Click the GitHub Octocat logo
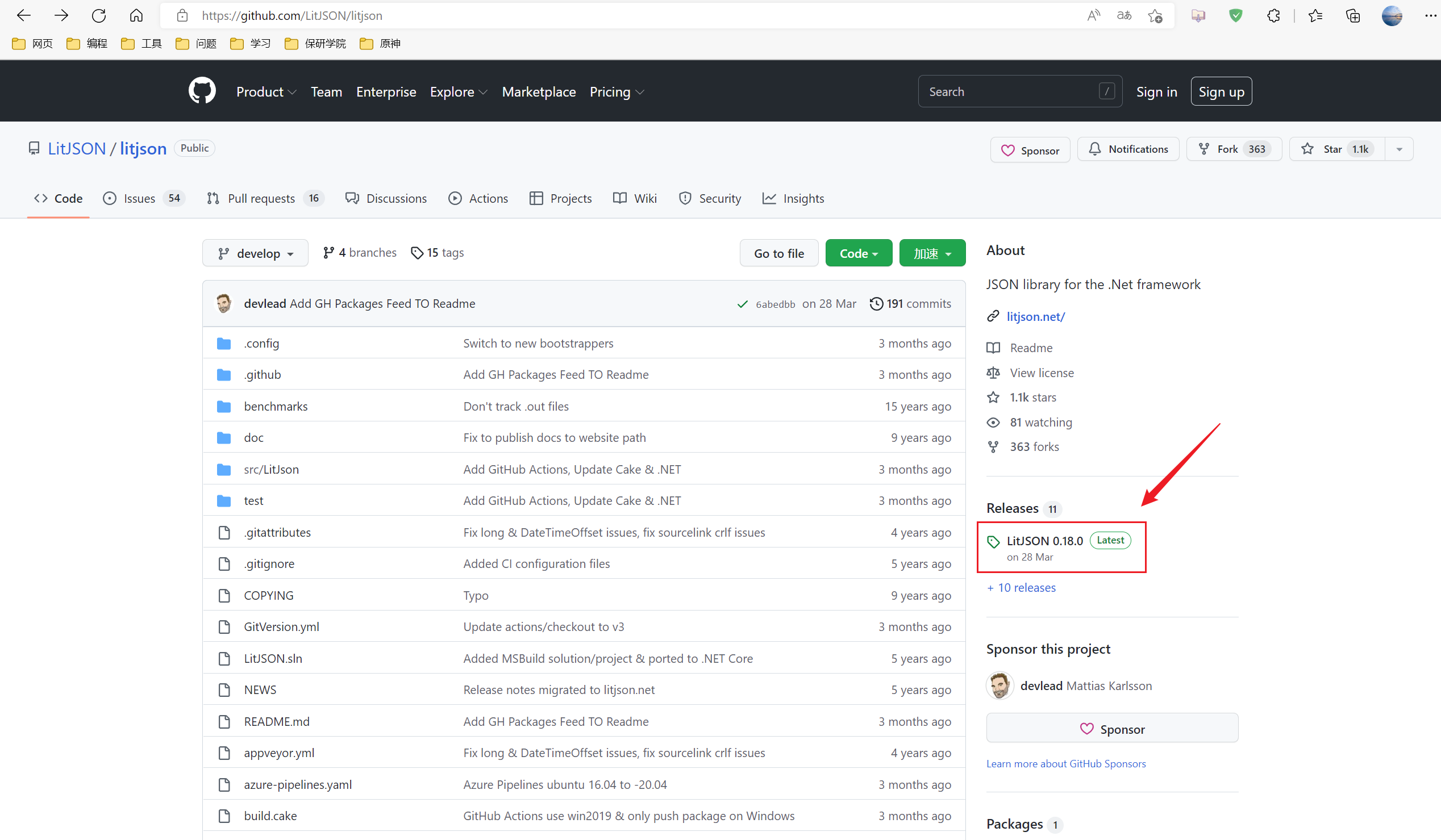Screen dimensions: 1441x840 pos(202,91)
